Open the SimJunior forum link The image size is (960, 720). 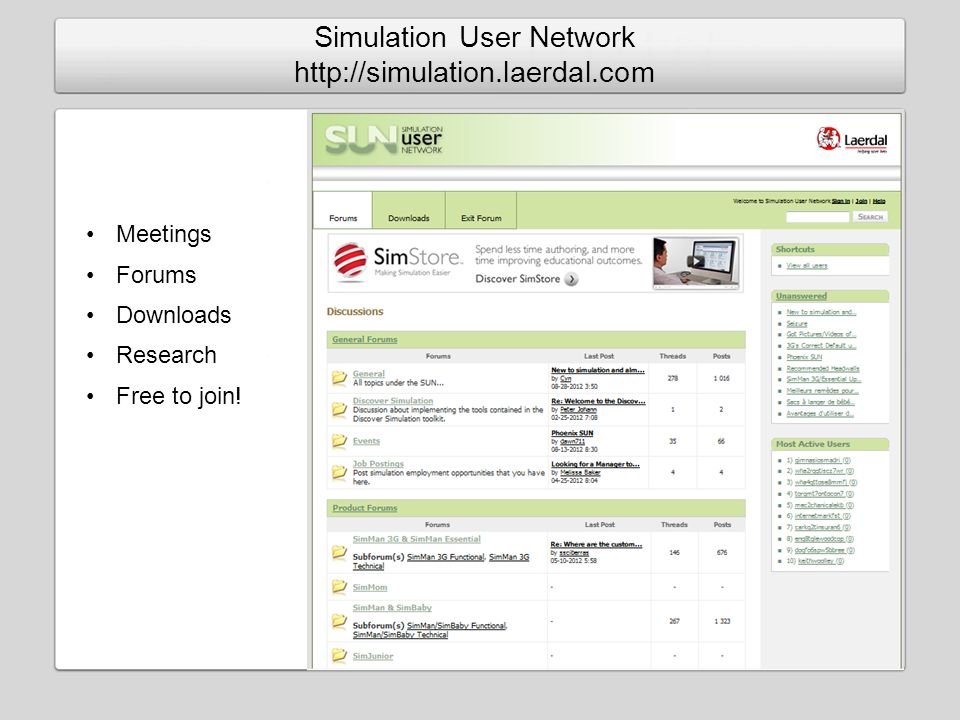(373, 656)
